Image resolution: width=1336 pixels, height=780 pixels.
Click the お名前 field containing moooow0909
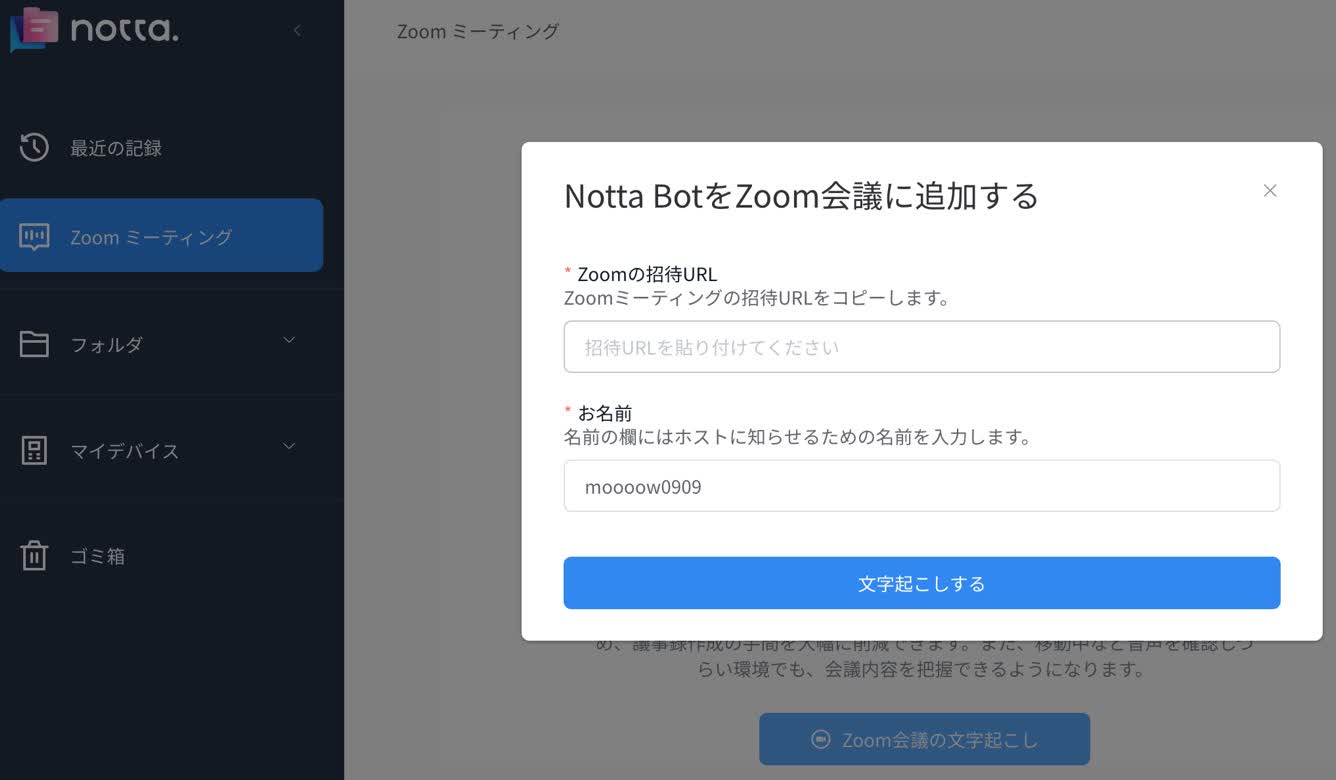click(922, 486)
